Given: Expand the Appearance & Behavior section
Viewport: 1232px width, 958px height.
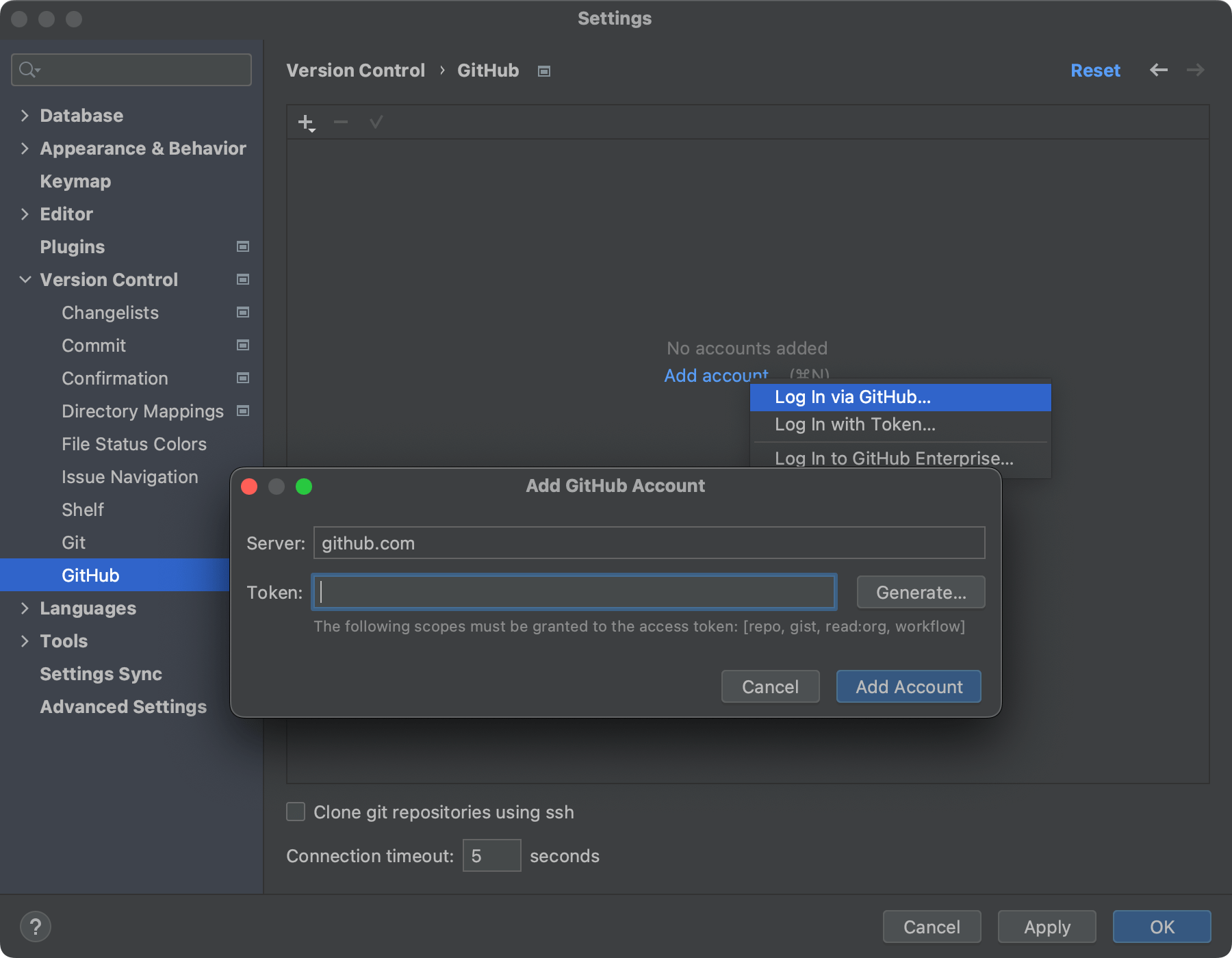Looking at the screenshot, I should click(25, 148).
